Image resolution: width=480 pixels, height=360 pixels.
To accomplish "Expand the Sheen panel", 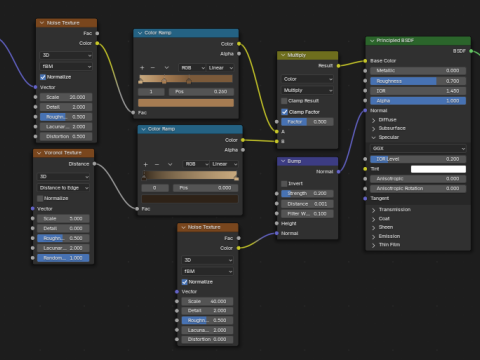I will coord(373,228).
